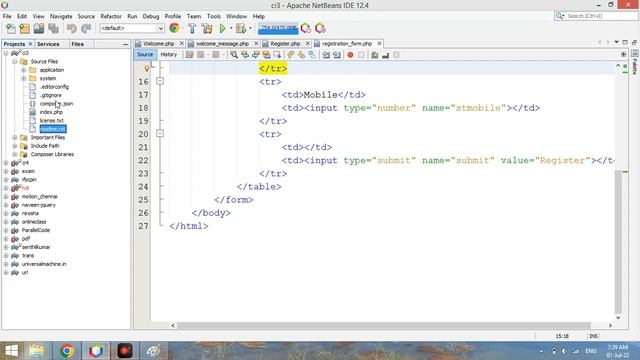Toggle the Highlight Search icon

click(x=267, y=55)
